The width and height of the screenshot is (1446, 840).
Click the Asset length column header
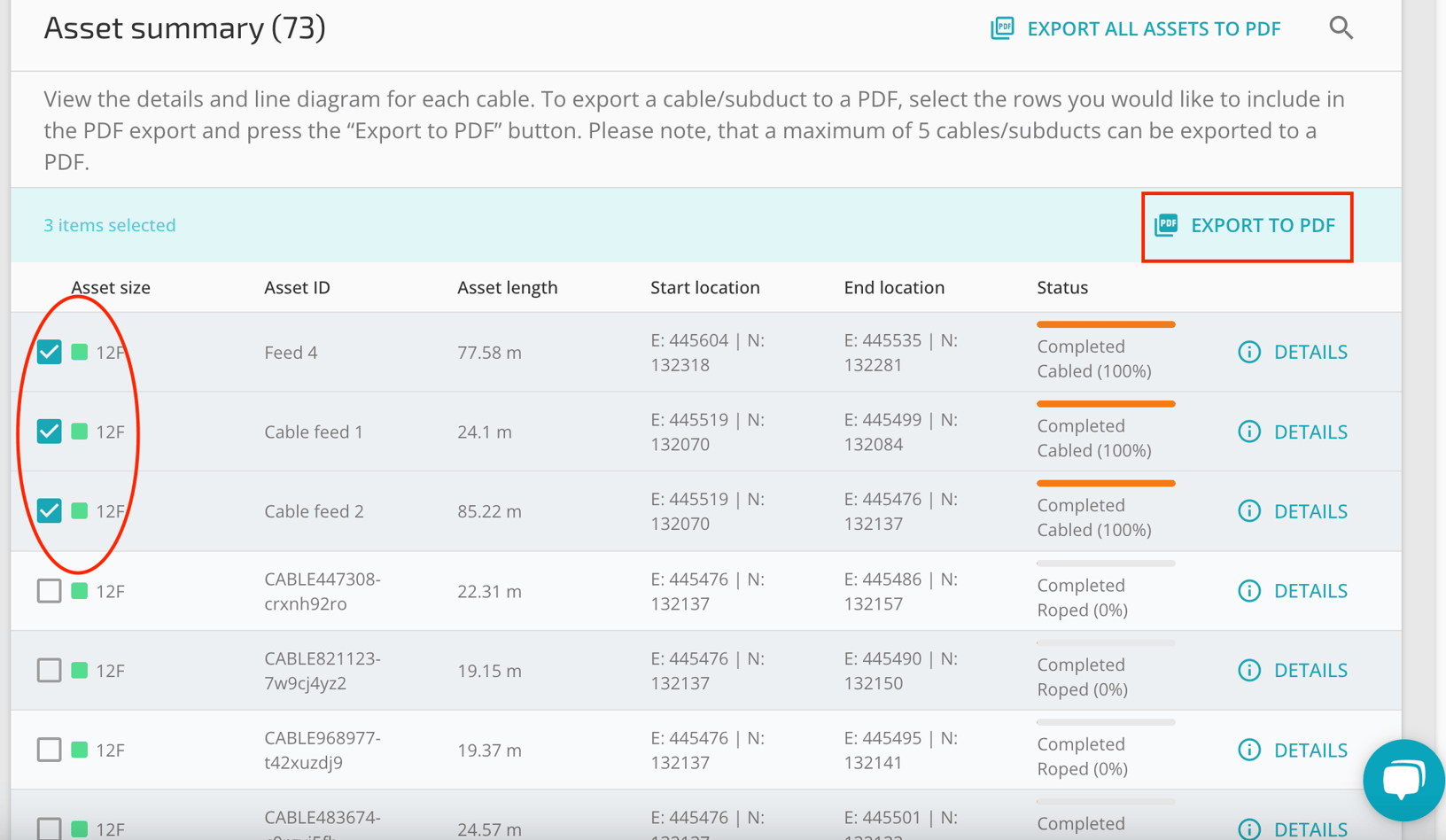(x=508, y=287)
